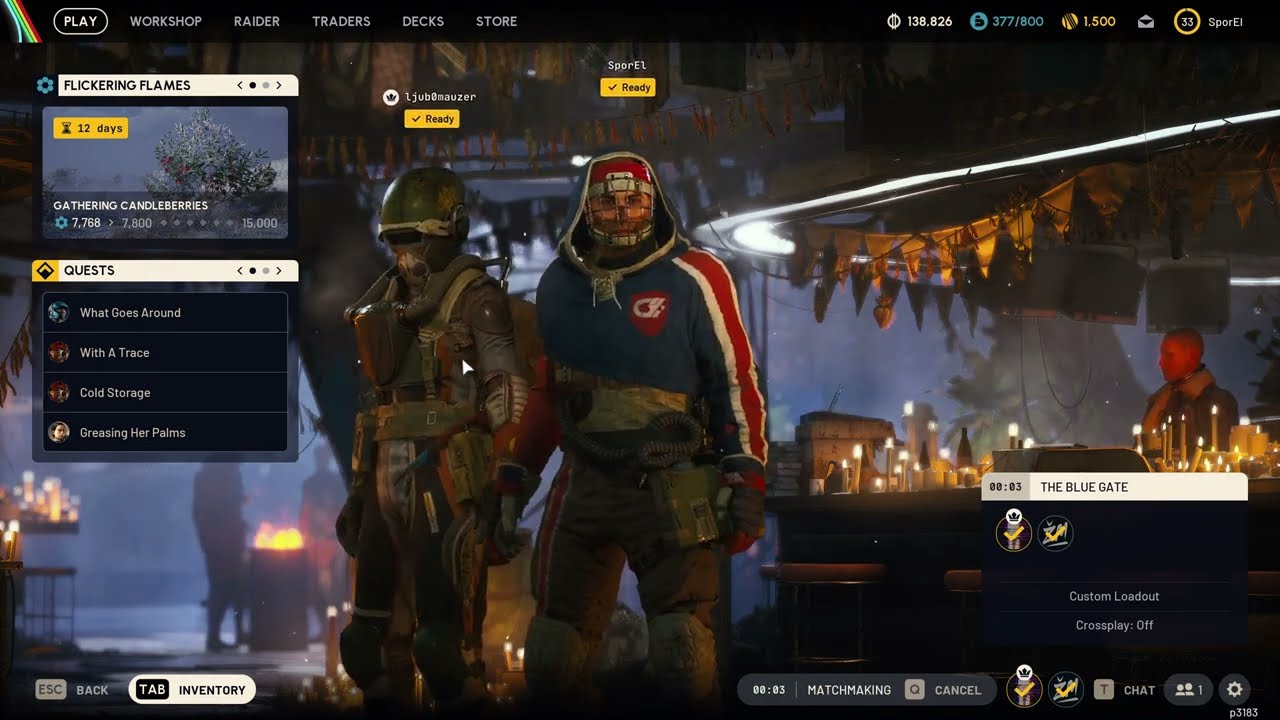This screenshot has height=720, width=1280.
Task: Open the settings gear
Action: click(1235, 690)
